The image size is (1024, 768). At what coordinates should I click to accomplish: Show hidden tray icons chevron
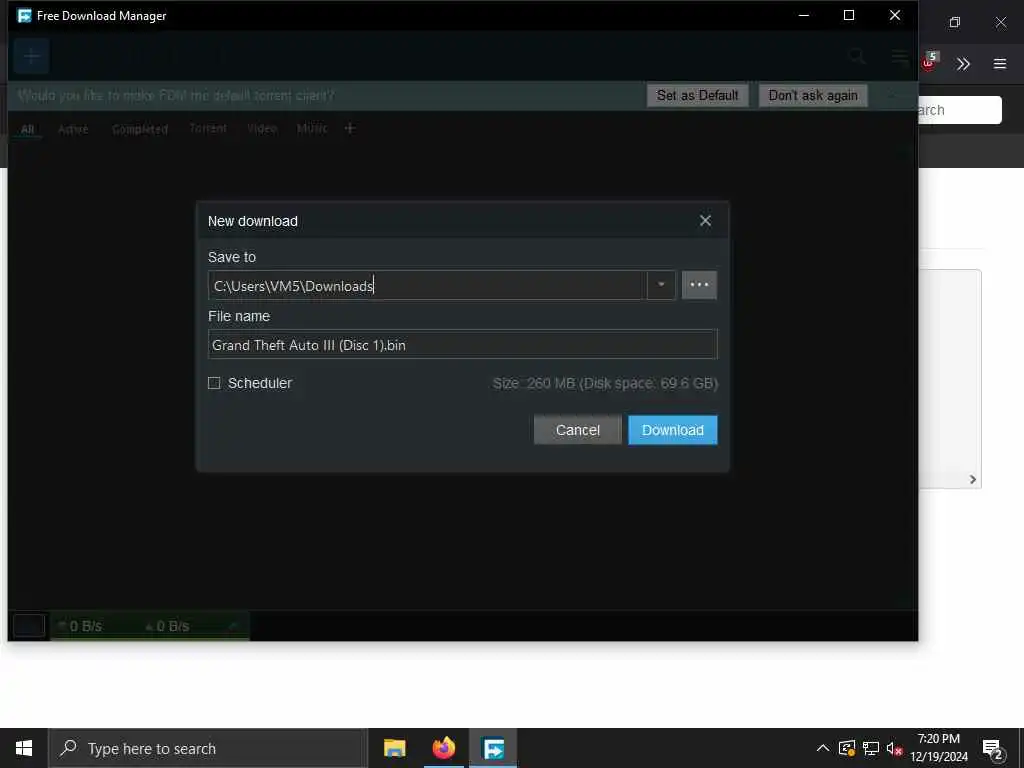823,748
